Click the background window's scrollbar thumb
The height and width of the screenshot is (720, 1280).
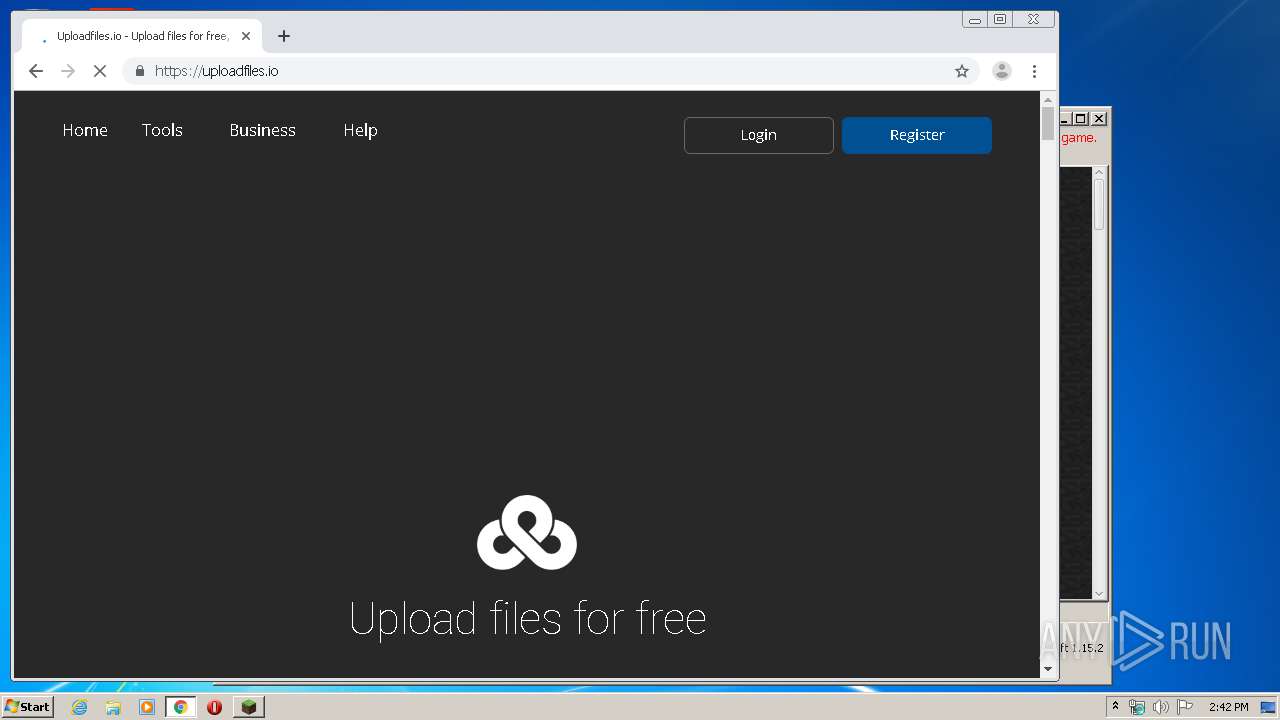pyautogui.click(x=1099, y=205)
